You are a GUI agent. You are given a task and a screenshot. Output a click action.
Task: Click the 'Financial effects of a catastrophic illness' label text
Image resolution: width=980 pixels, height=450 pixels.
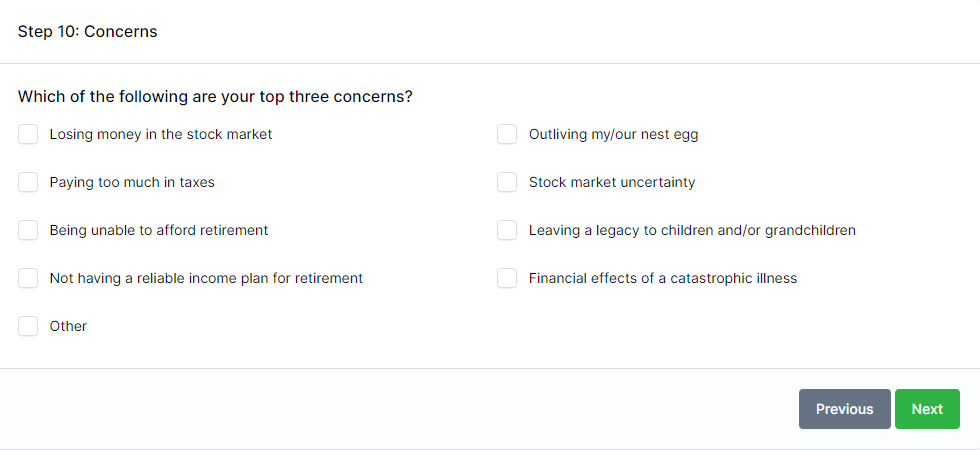(663, 278)
